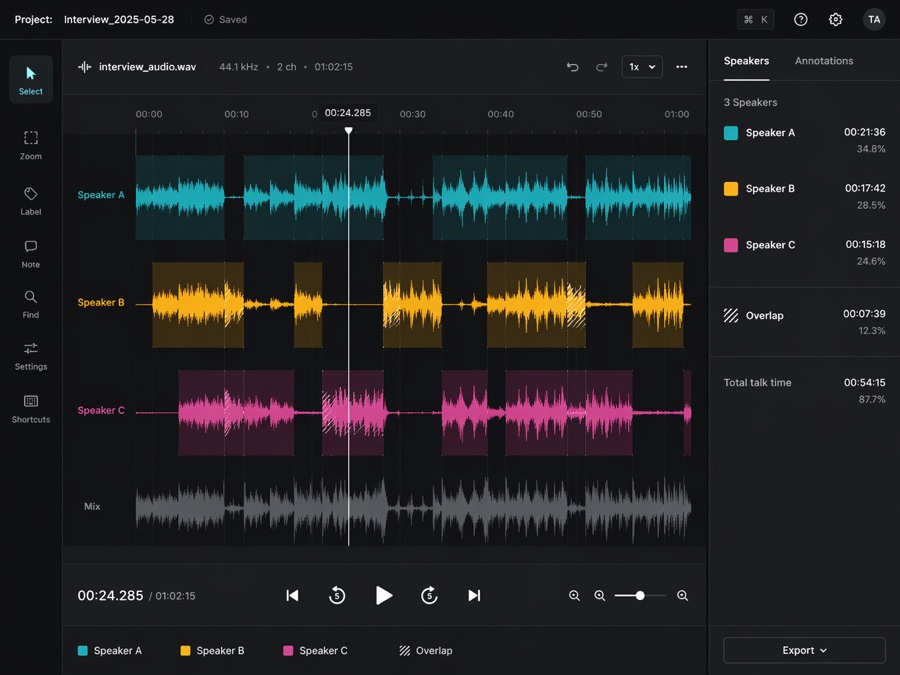Image resolution: width=900 pixels, height=675 pixels.
Task: Pick the Label tool
Action: point(31,200)
